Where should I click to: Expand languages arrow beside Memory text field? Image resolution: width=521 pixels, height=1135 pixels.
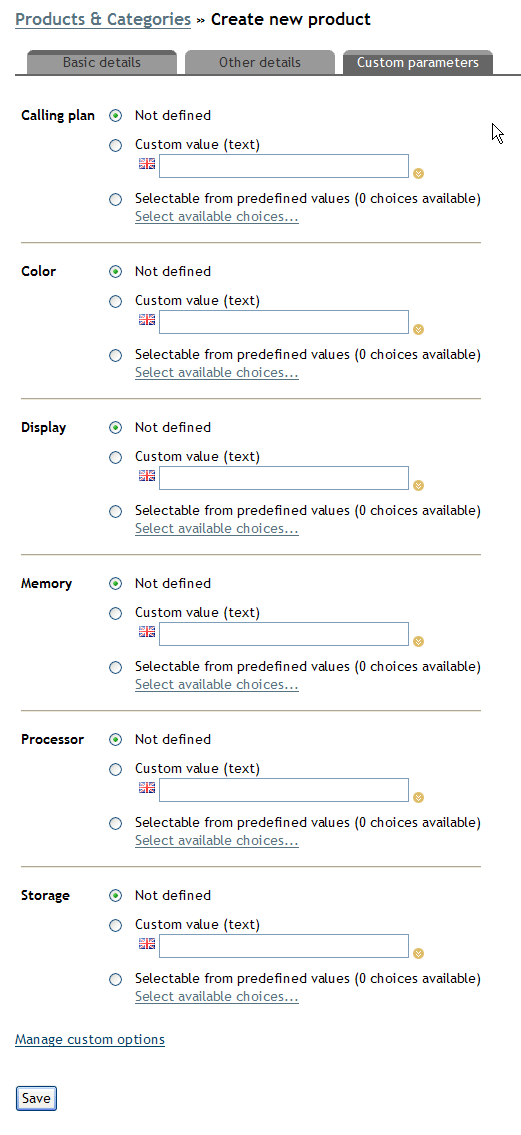click(419, 641)
